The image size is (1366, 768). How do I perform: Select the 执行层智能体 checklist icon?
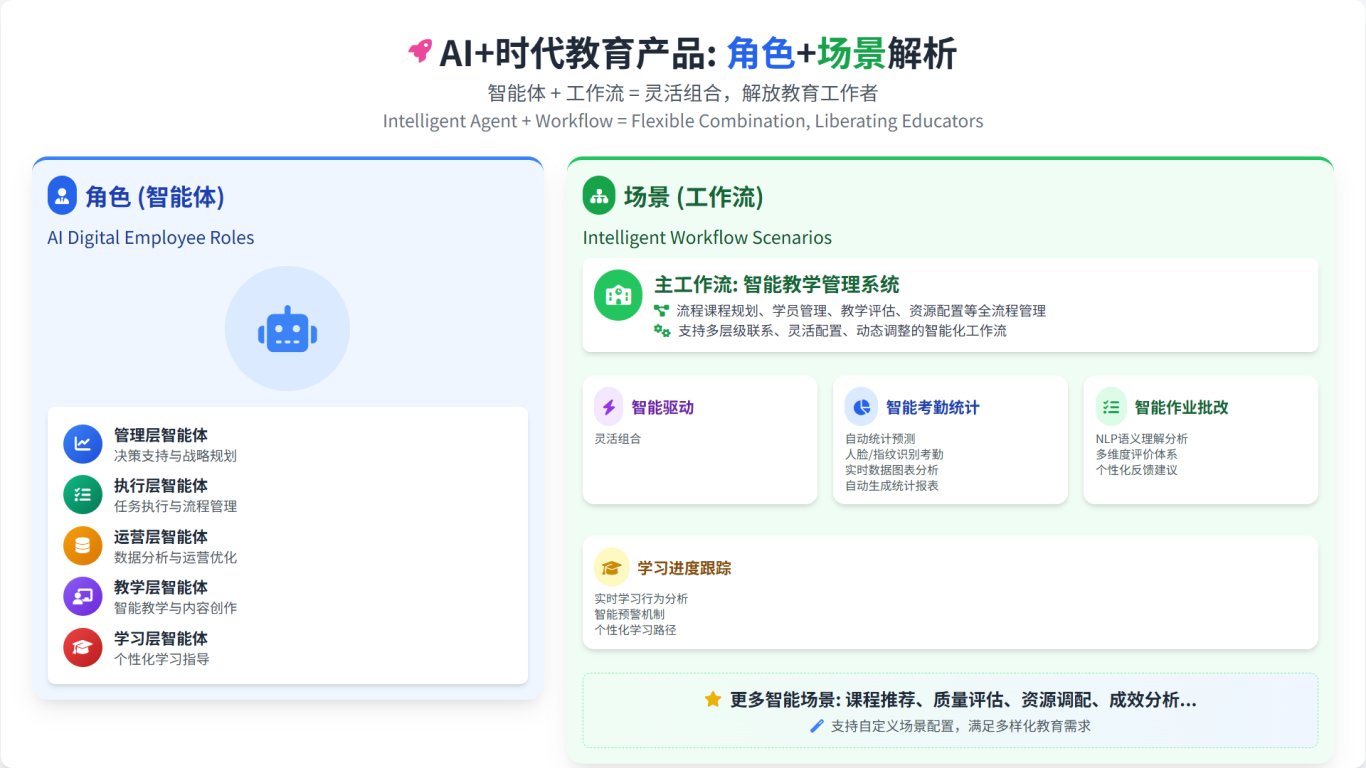tap(83, 495)
